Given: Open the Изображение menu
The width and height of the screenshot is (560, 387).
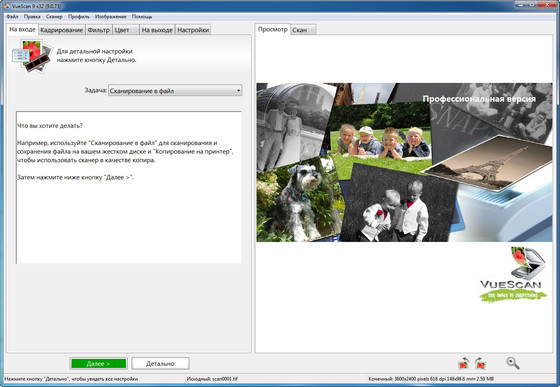Looking at the screenshot, I should [110, 16].
